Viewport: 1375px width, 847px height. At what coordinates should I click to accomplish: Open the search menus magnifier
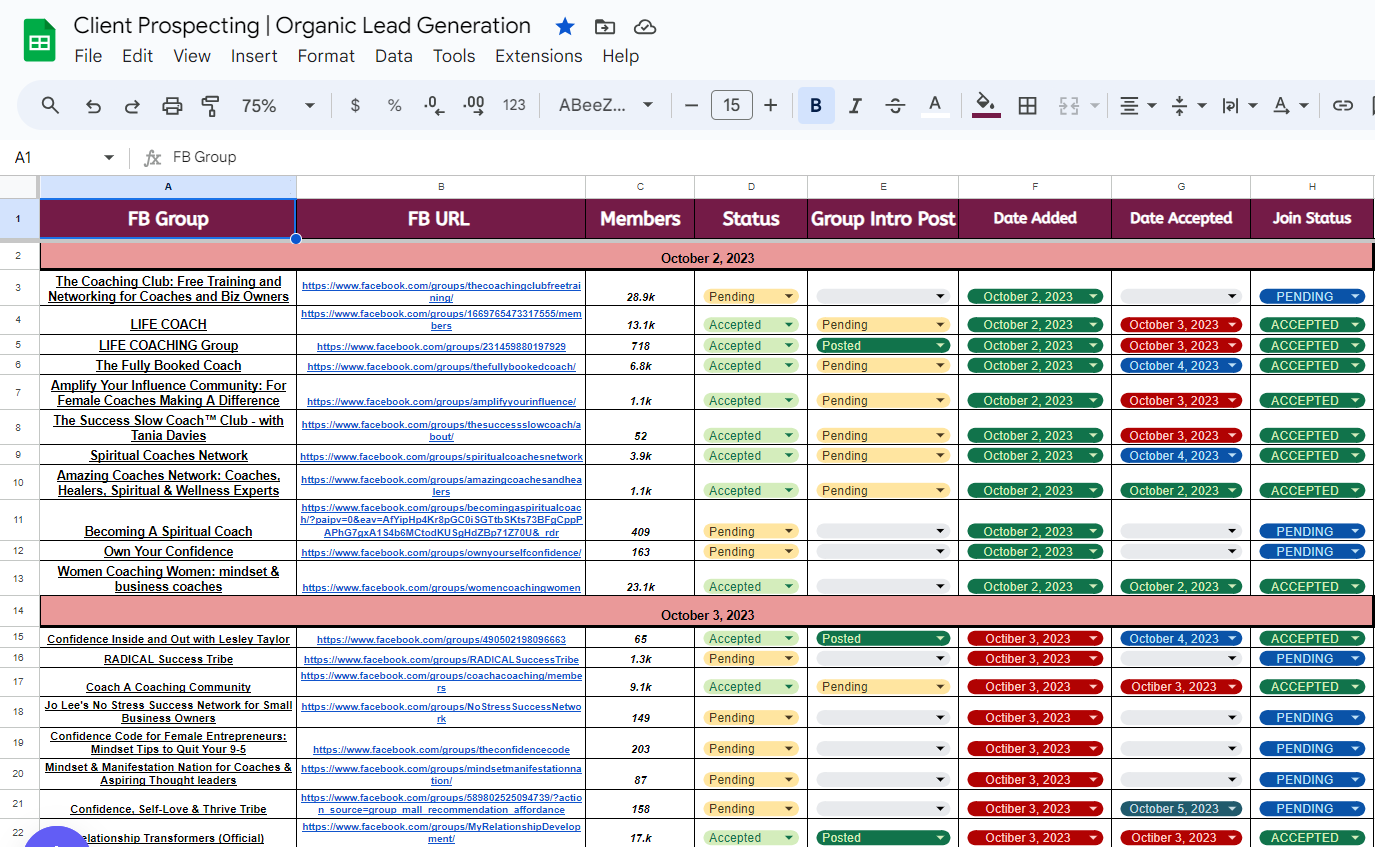pos(50,105)
